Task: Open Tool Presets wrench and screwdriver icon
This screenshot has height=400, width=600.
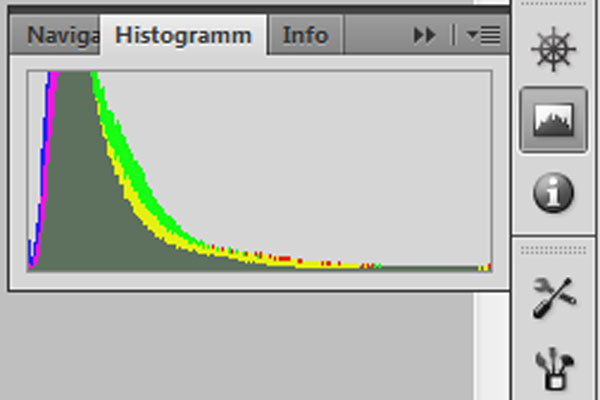Action: click(x=554, y=297)
